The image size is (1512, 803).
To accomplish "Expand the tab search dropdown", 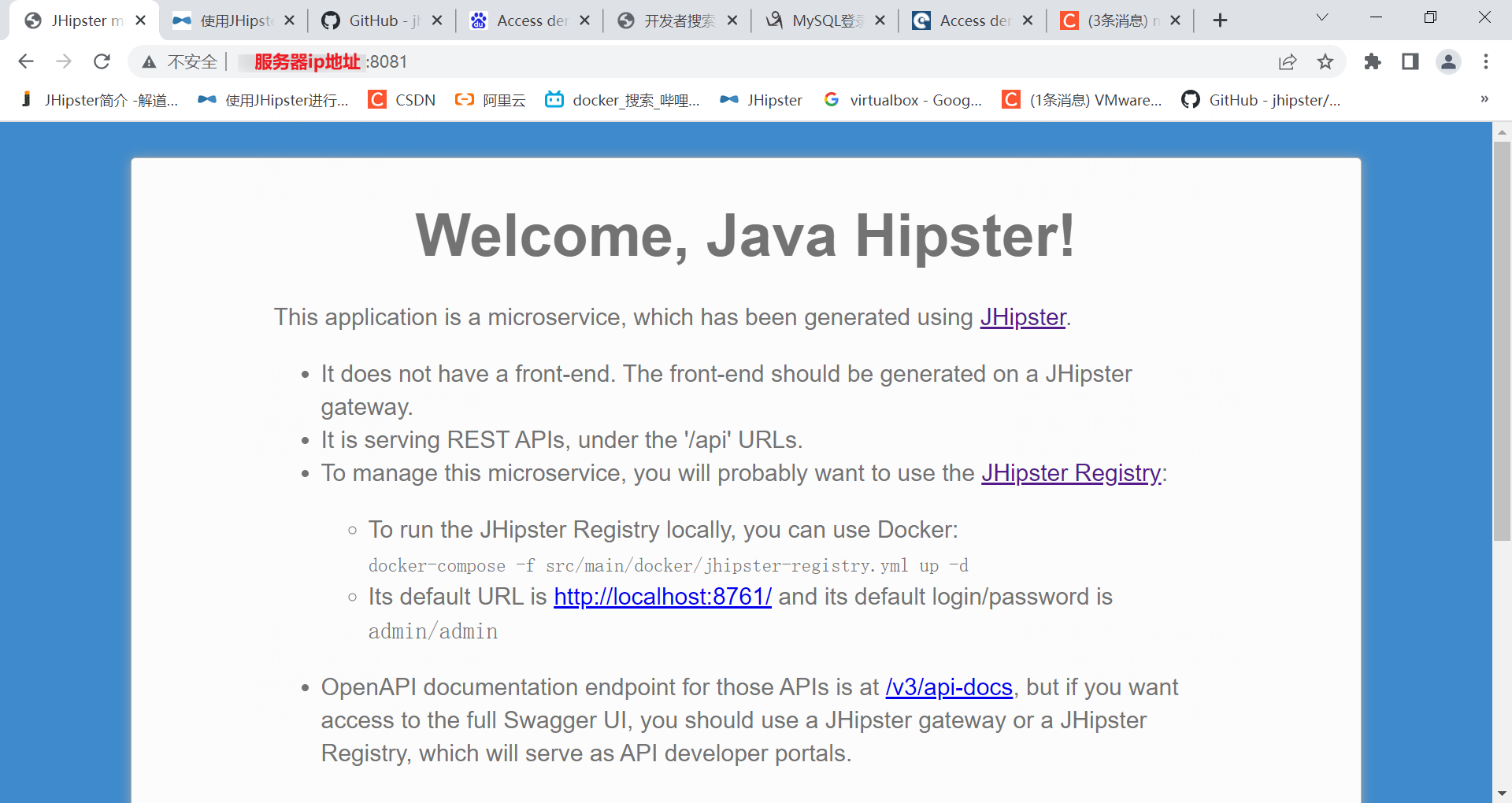I will point(1322,17).
